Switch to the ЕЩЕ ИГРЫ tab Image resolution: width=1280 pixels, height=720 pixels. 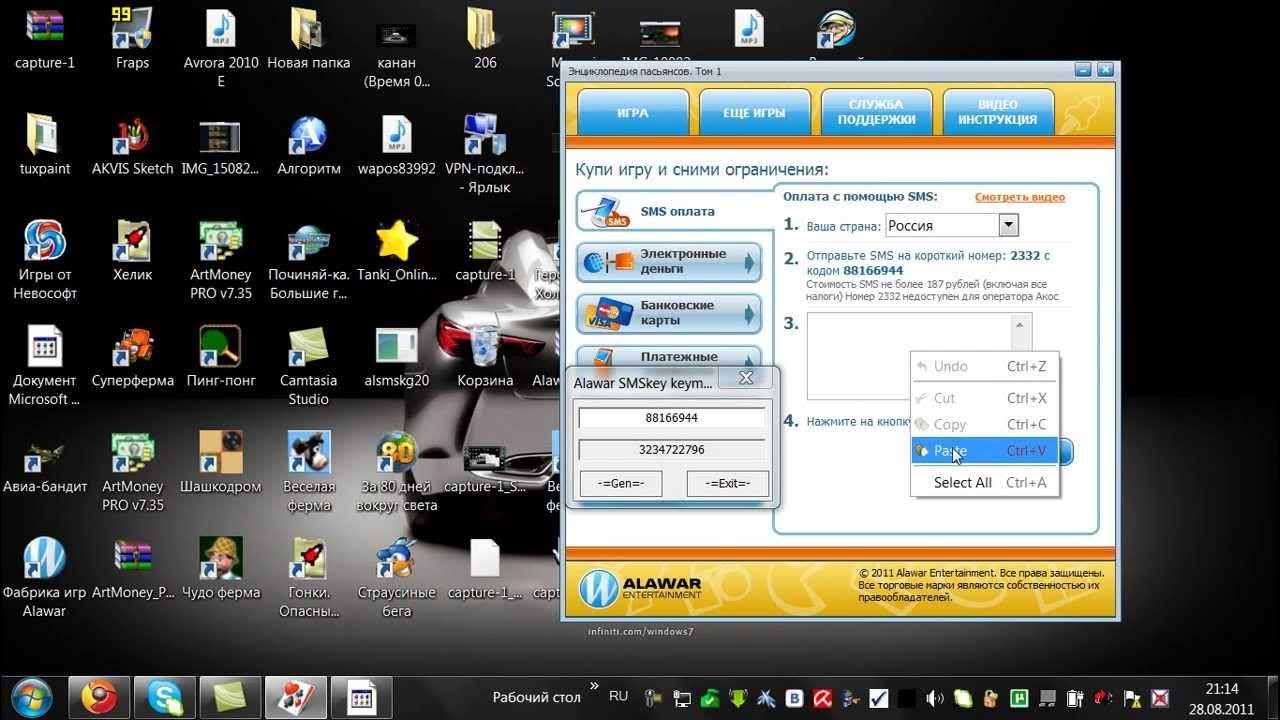[x=754, y=113]
